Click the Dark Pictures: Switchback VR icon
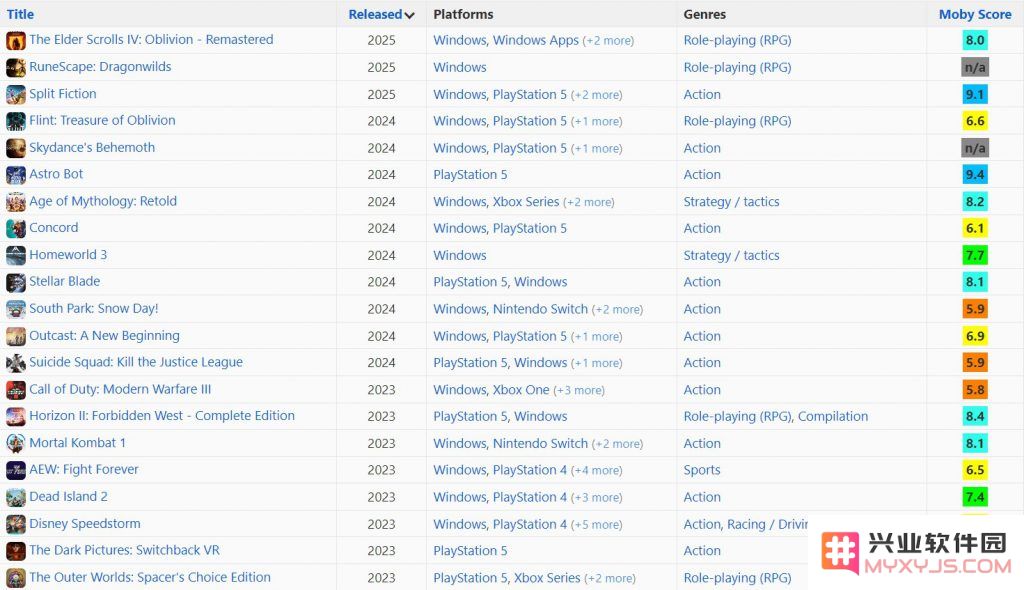The image size is (1024, 590). [x=16, y=551]
